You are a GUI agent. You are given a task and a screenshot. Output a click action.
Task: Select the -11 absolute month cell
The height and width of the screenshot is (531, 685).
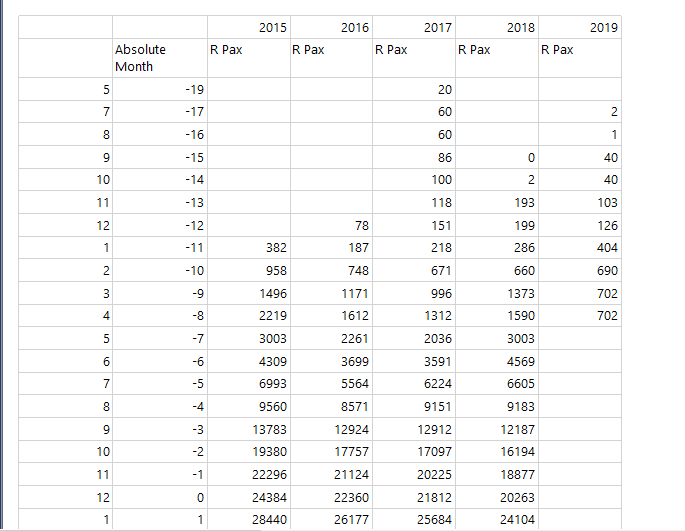pyautogui.click(x=159, y=248)
